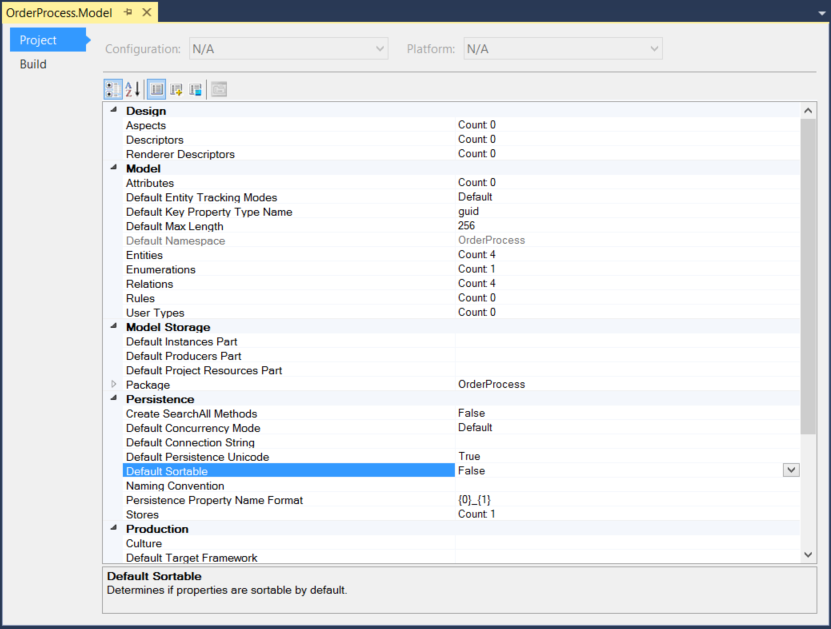Open the Platform combo box
Image resolution: width=831 pixels, height=629 pixels.
562,48
